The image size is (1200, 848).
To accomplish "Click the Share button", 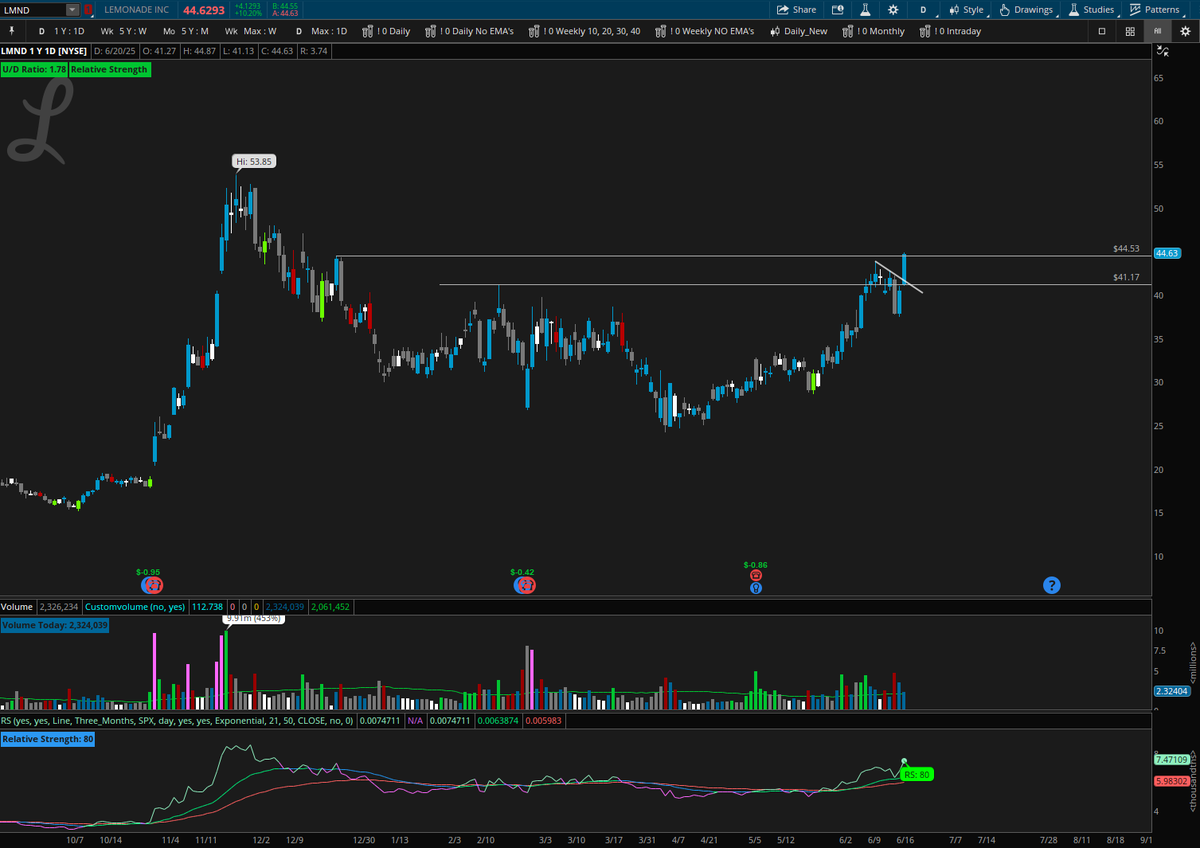I will click(796, 9).
